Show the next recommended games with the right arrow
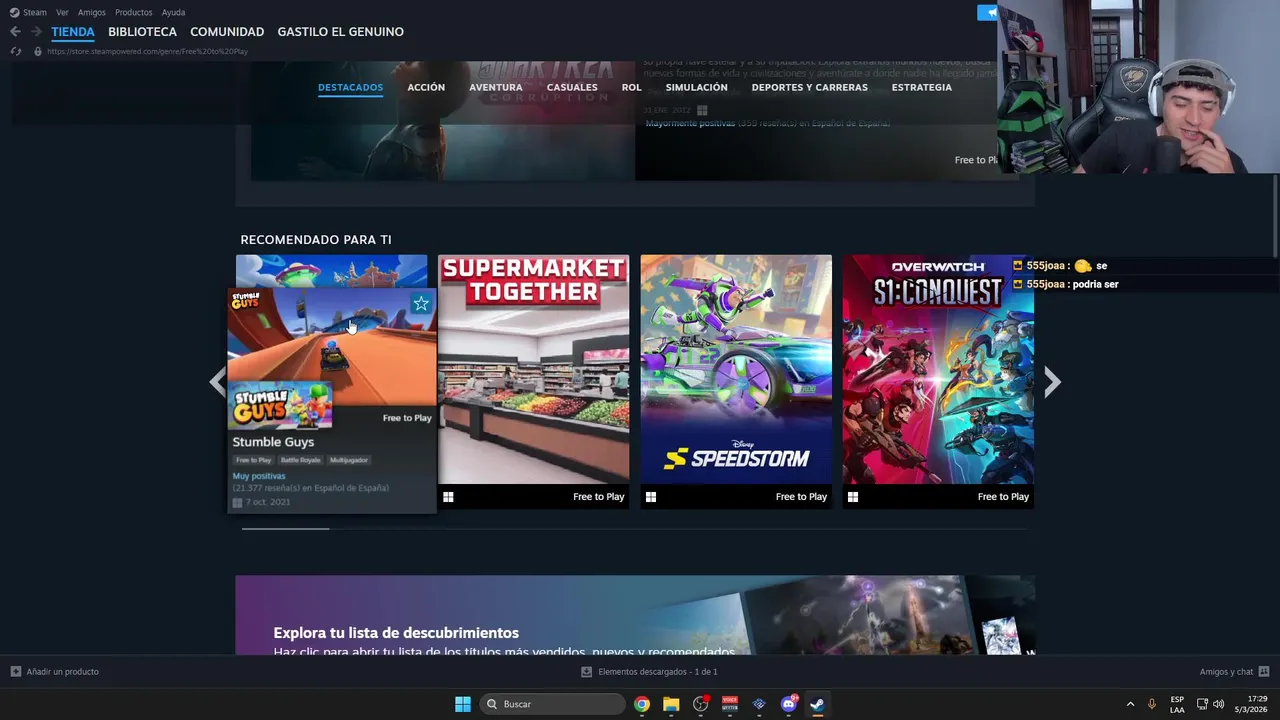Screen dimensions: 1280x720 pyautogui.click(x=1052, y=381)
